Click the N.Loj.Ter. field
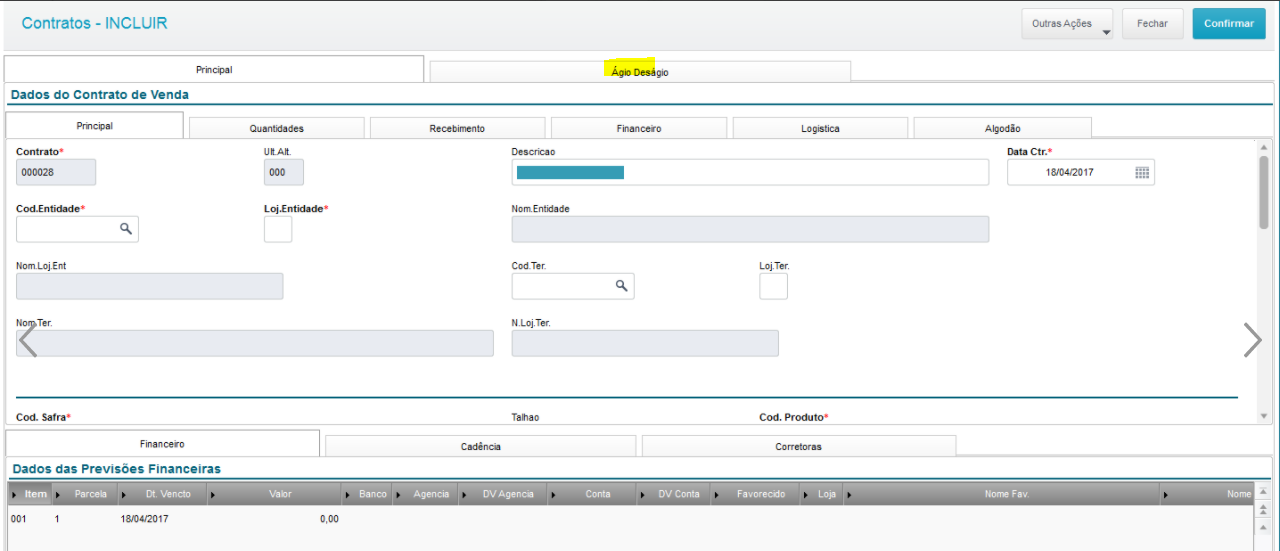Screen dimensions: 1280x551 point(645,343)
